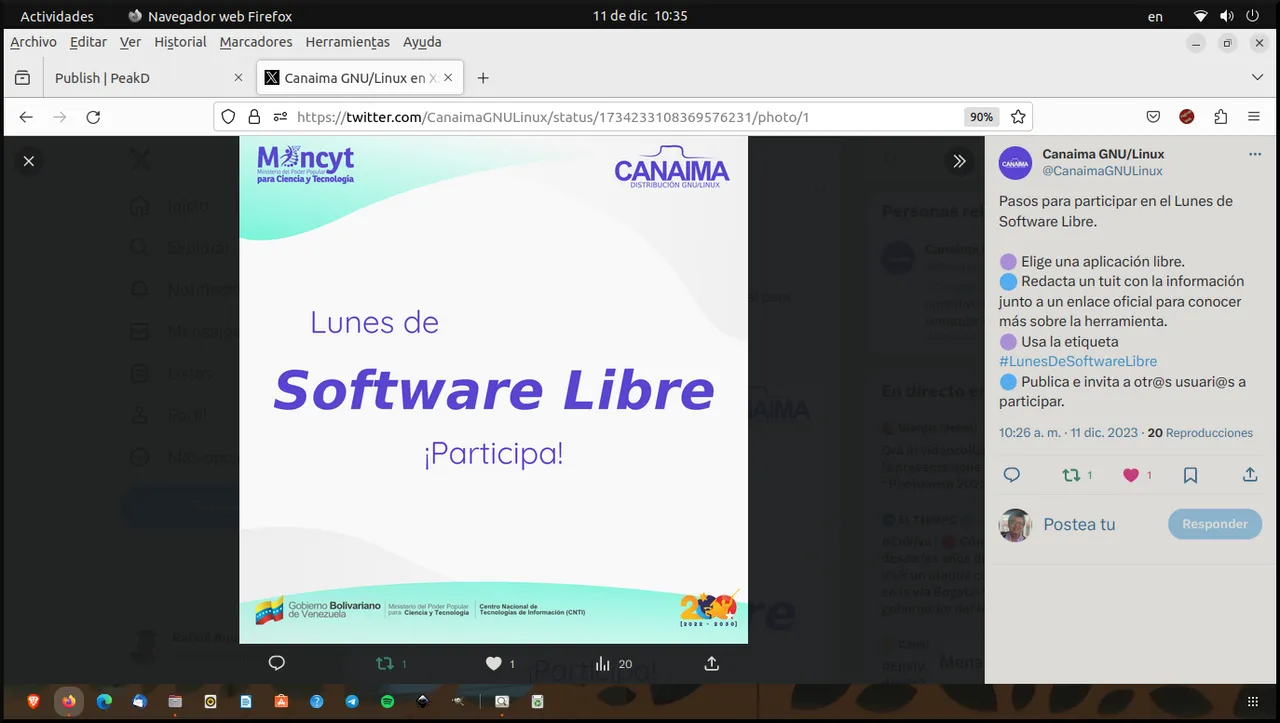Screen dimensions: 1280x723
Task: Open the orange Software store dock icon
Action: (x=281, y=702)
